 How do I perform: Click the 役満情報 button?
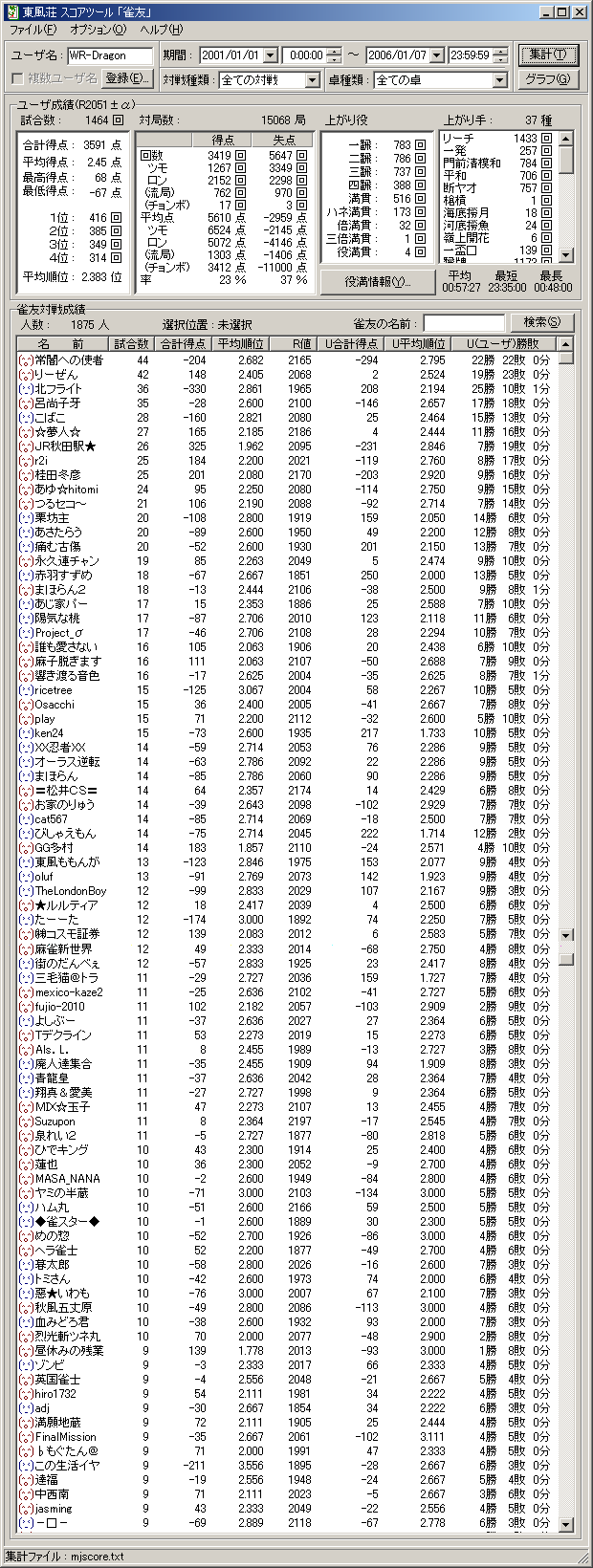(377, 282)
